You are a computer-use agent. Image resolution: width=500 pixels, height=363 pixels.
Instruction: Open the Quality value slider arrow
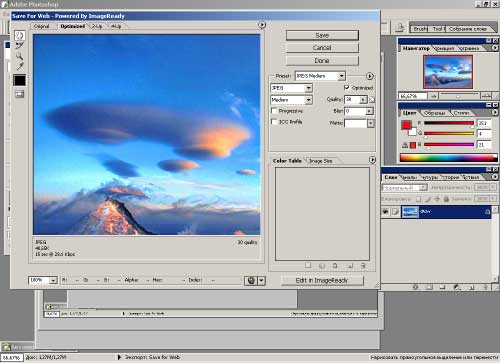click(363, 99)
